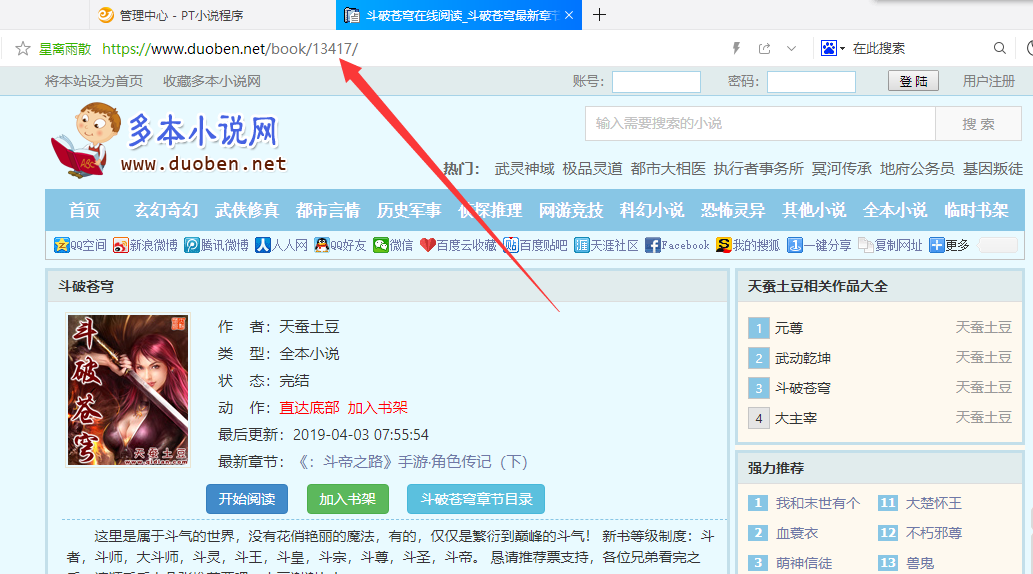1033x574 pixels.
Task: Click the share page icon in address bar
Action: pos(764,48)
